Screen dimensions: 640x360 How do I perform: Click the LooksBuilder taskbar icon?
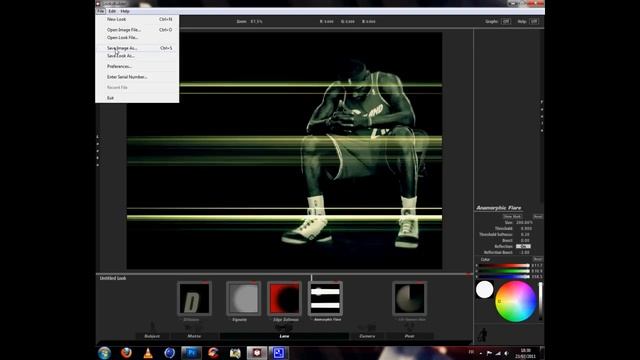pyautogui.click(x=257, y=353)
